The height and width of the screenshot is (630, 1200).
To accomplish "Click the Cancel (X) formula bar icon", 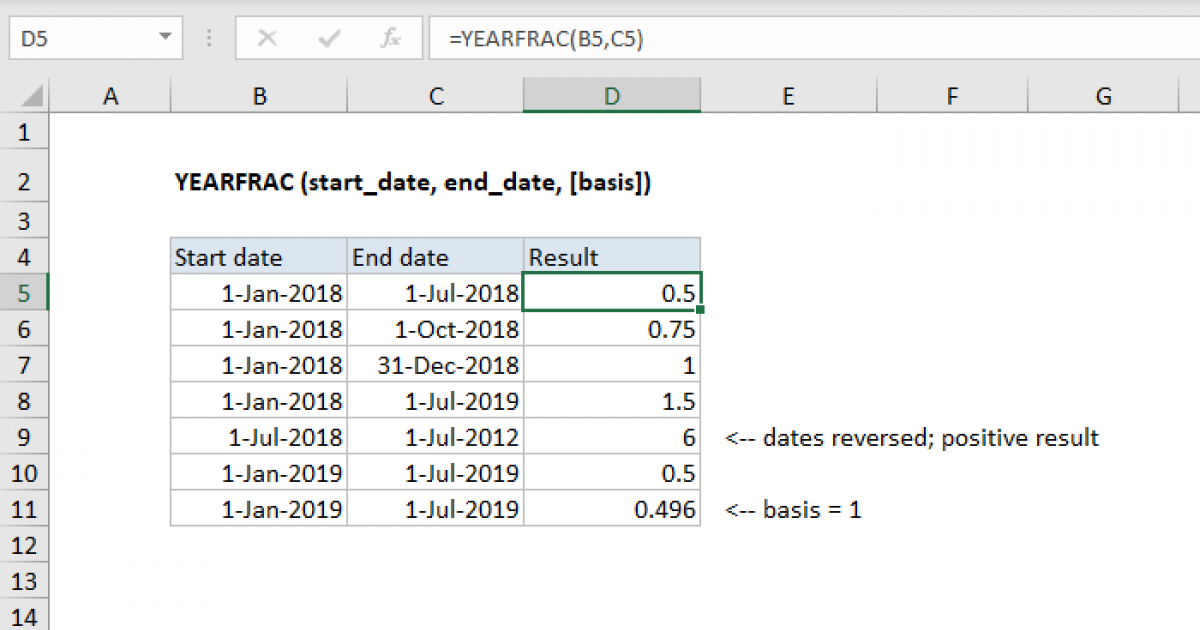I will 267,39.
